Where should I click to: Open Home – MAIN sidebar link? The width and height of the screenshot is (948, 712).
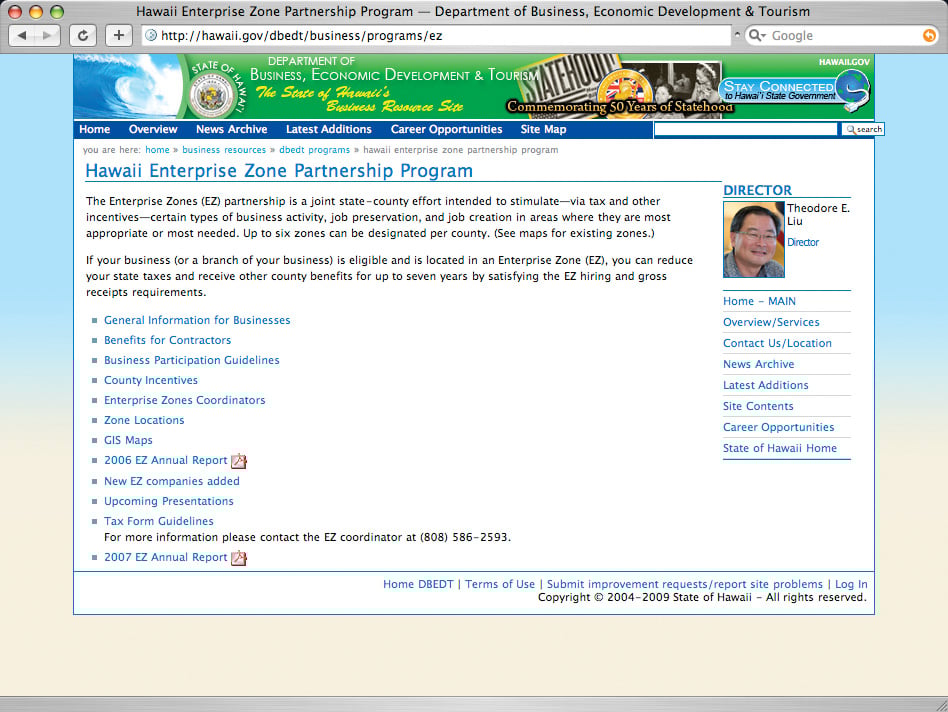point(759,301)
